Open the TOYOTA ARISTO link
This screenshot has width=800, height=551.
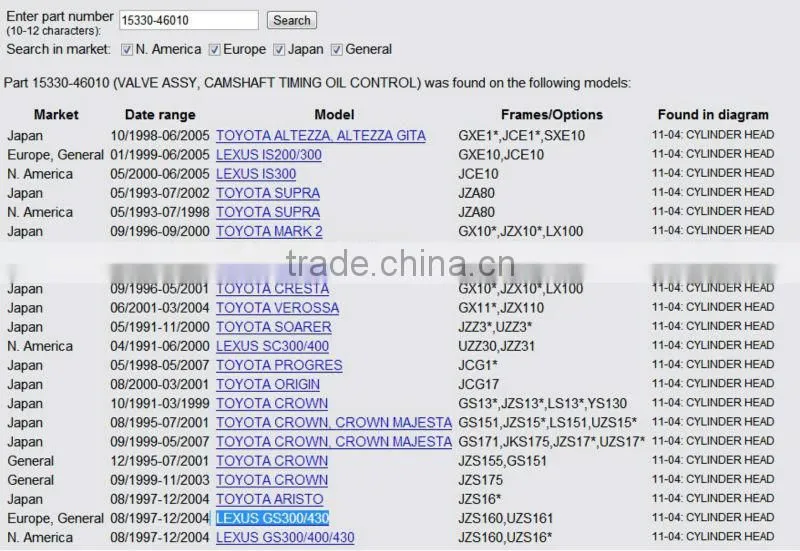point(269,499)
